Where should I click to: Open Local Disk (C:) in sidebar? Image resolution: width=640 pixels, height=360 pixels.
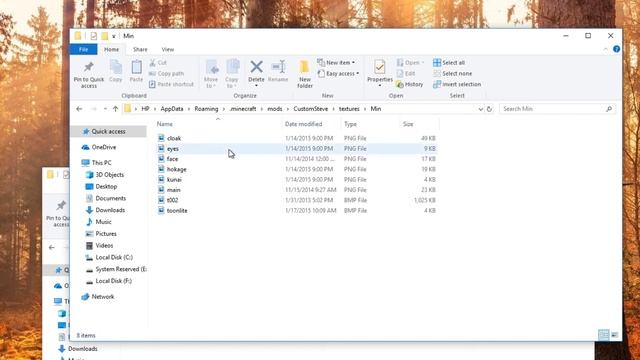(x=114, y=258)
